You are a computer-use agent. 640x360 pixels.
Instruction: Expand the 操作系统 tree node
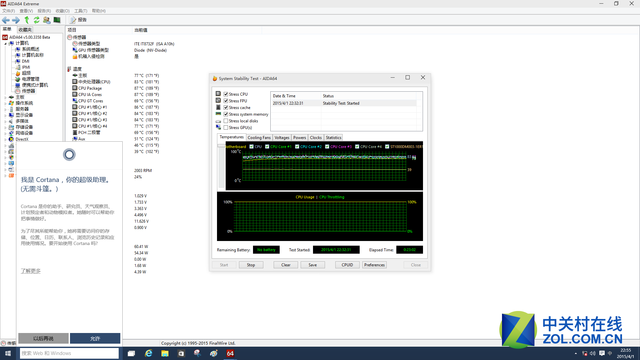coord(6,103)
